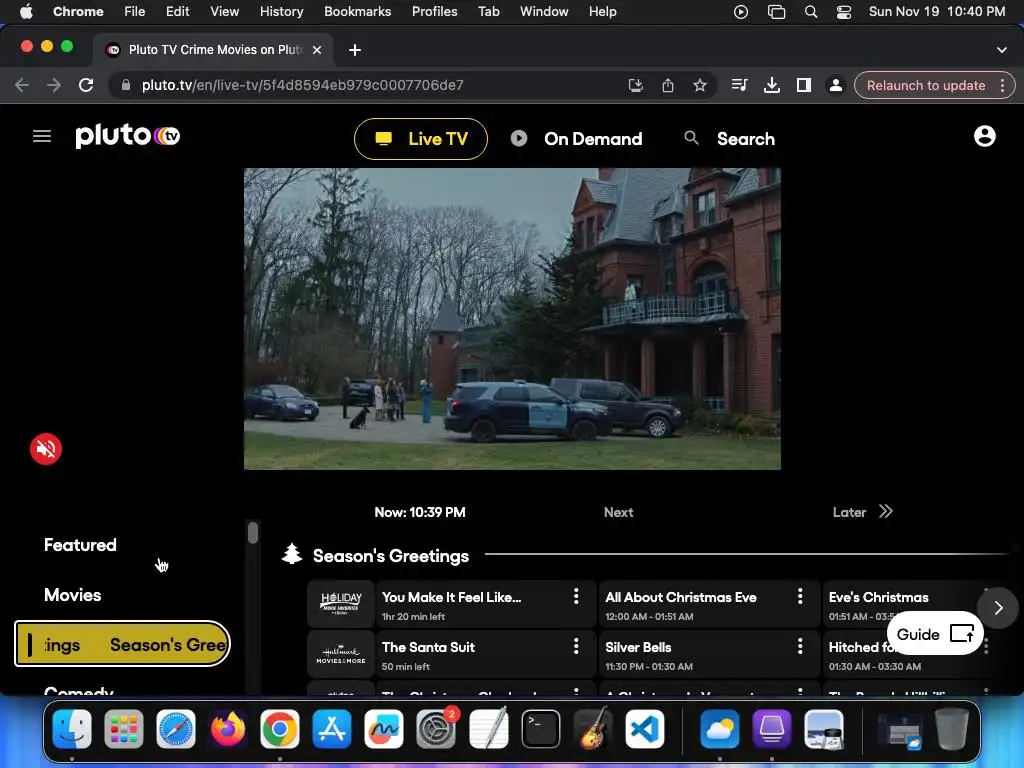
Task: Select the Movies category
Action: (x=72, y=595)
